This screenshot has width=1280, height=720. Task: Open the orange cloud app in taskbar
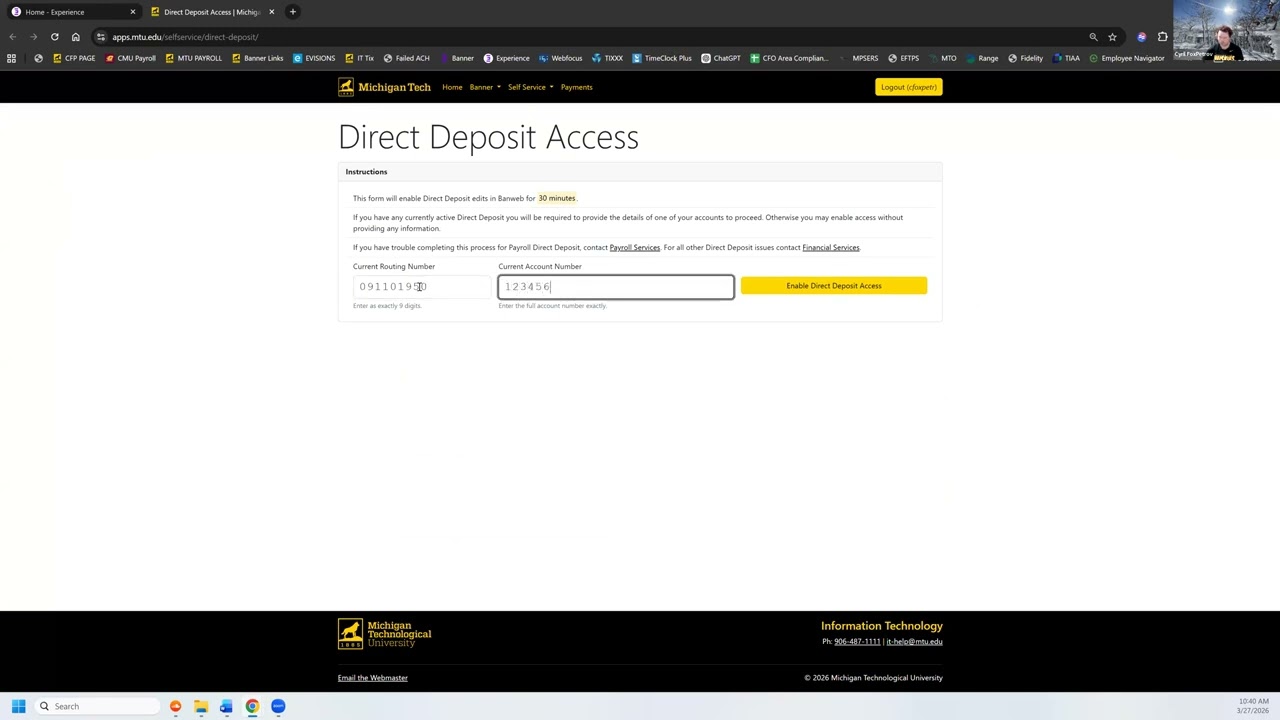[x=175, y=706]
